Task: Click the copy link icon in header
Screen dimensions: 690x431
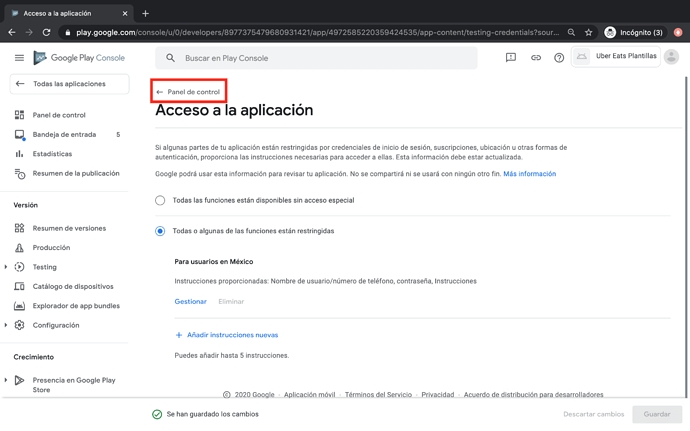Action: click(x=535, y=58)
